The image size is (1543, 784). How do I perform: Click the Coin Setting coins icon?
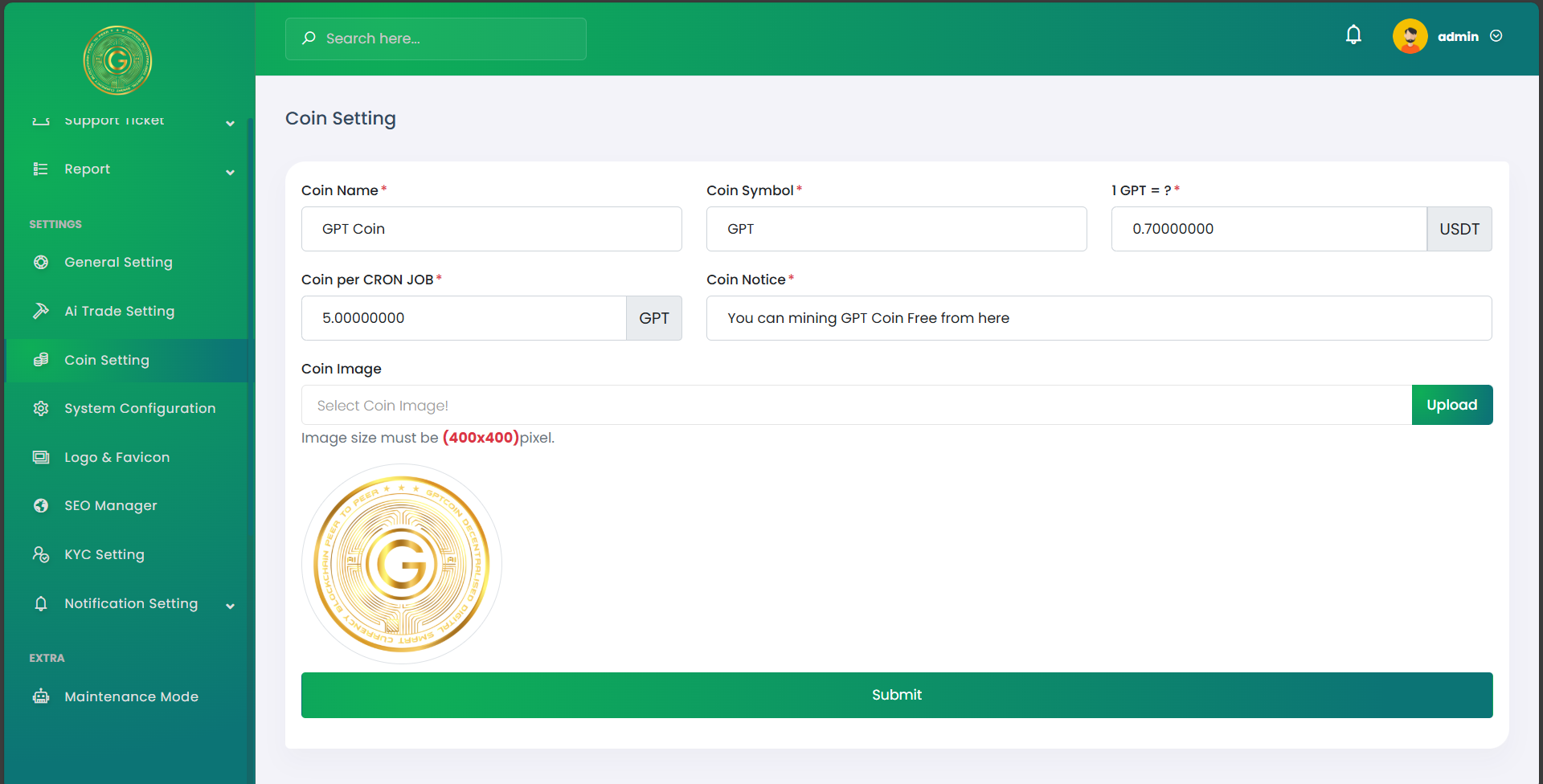41,360
